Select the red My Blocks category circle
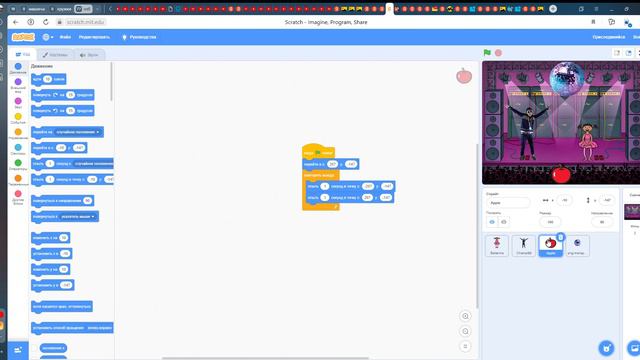 [18, 194]
